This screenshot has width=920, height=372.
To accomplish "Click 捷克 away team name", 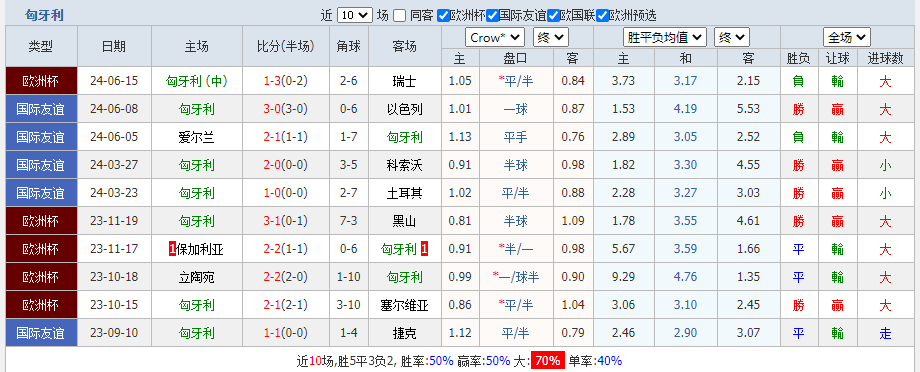I will point(404,333).
